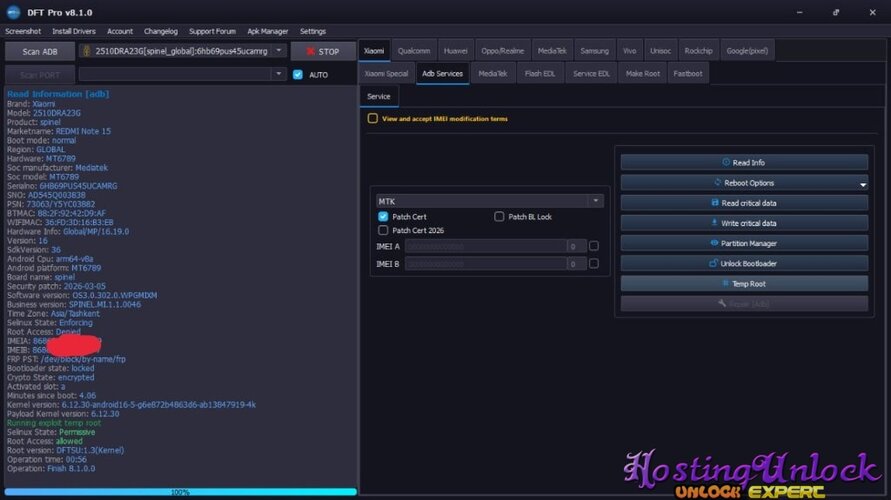Tick the IMEI A checkbox
This screenshot has width=891, height=500.
pyautogui.click(x=594, y=246)
